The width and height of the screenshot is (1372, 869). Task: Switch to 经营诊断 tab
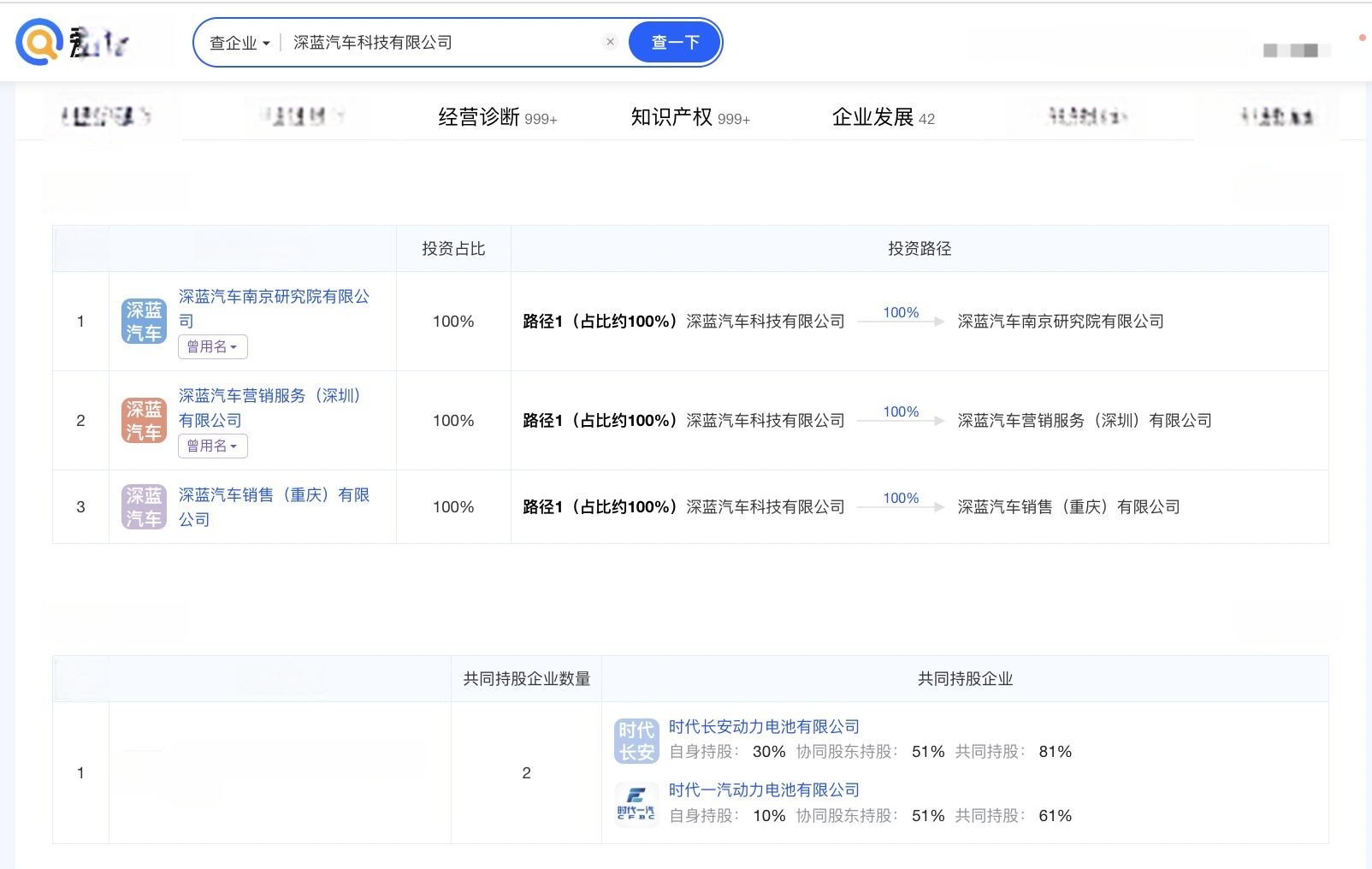[x=498, y=117]
